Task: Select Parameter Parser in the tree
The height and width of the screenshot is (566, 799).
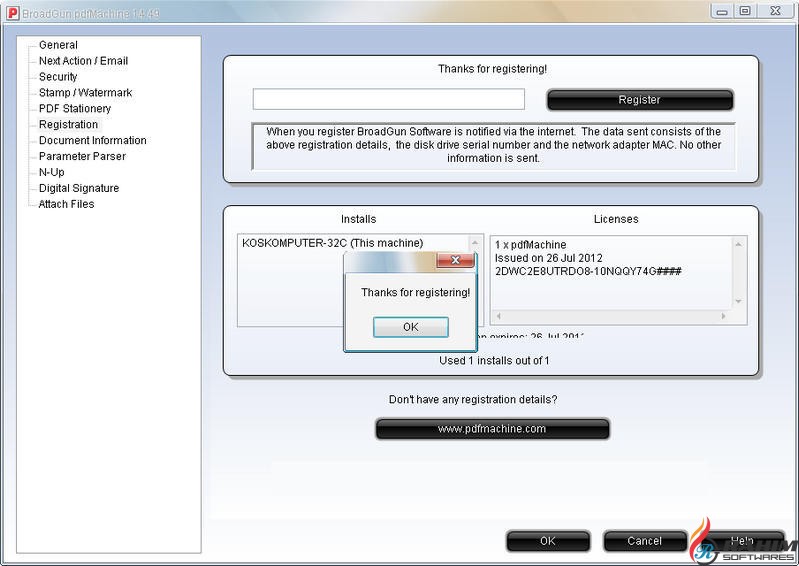Action: (82, 156)
